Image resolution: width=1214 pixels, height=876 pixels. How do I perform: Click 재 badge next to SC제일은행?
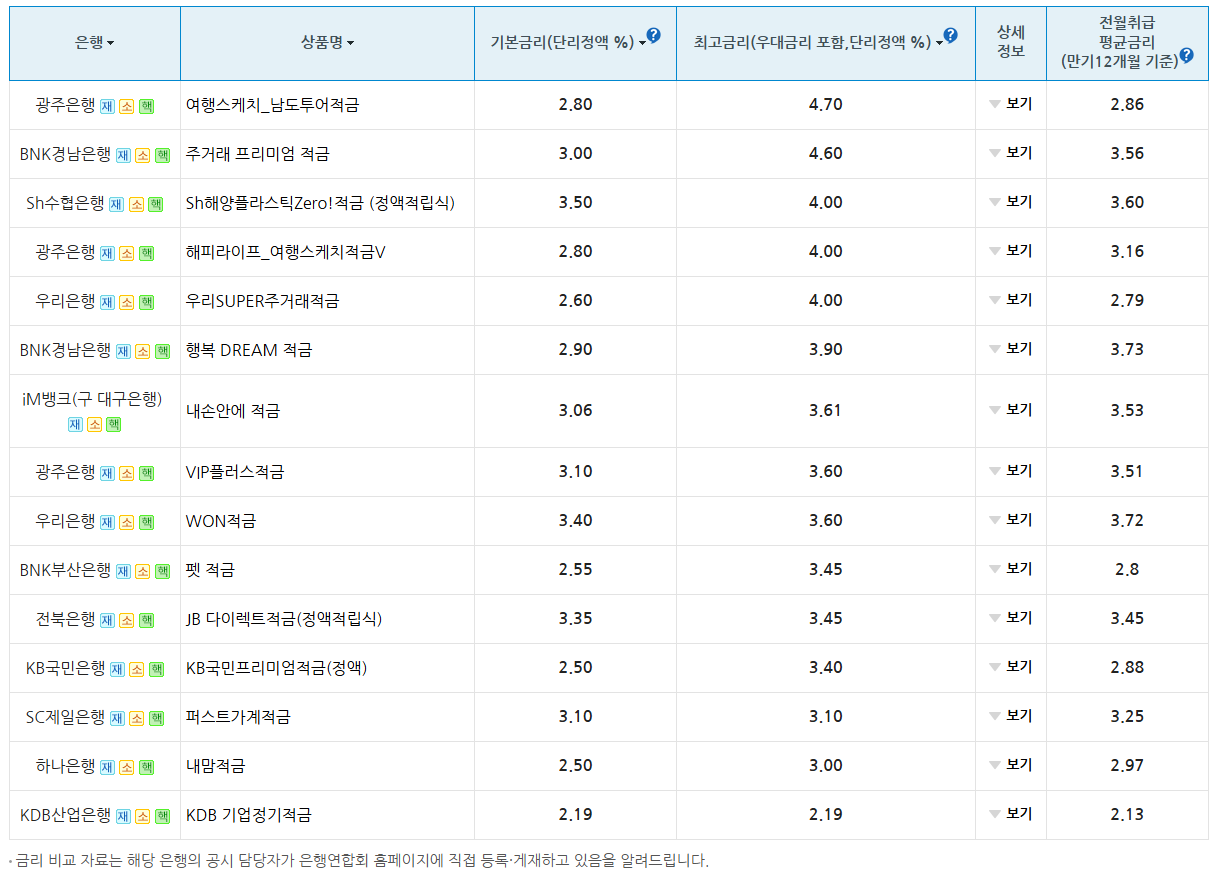coord(117,718)
